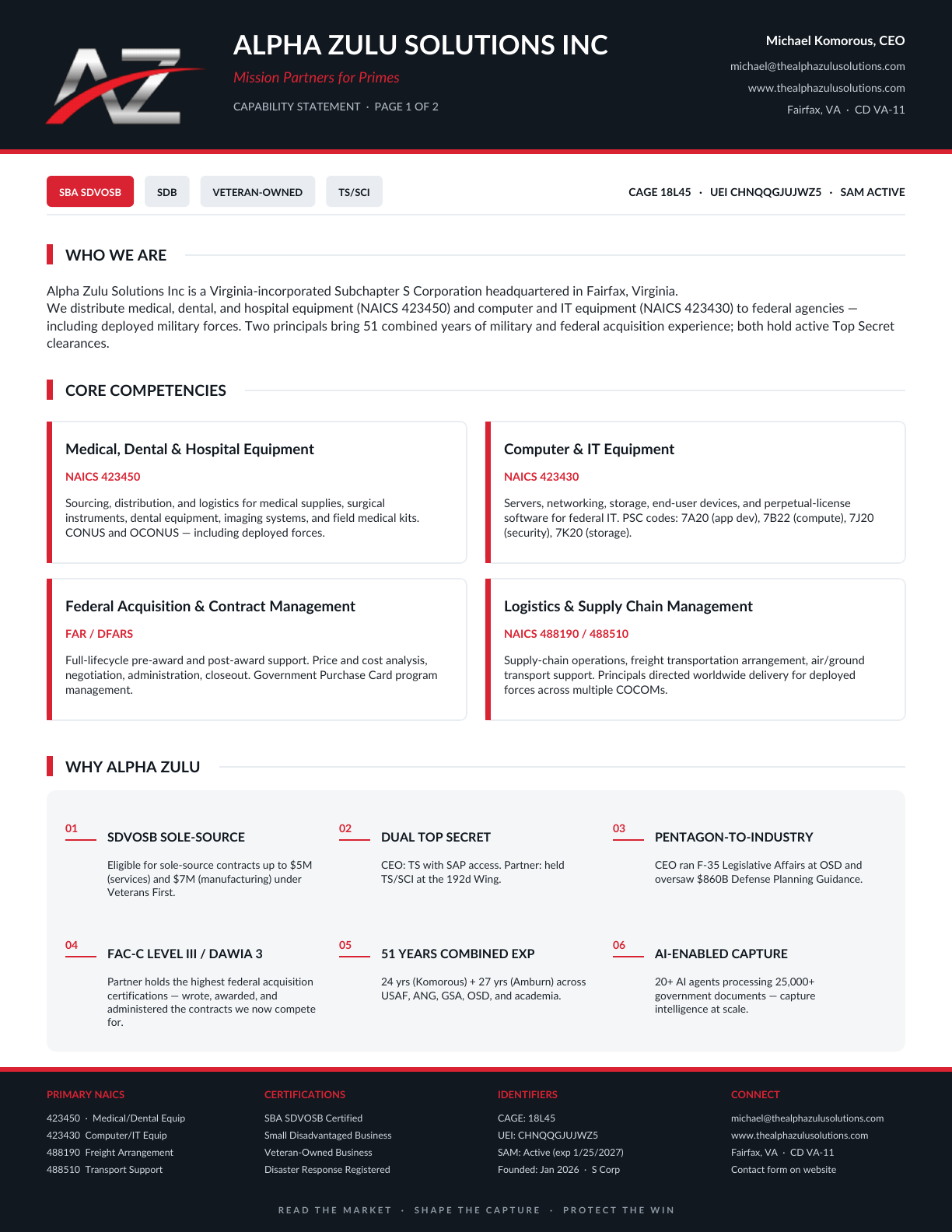The width and height of the screenshot is (952, 1232).
Task: Open michael@thealphazulusolutions.com email link in header
Action: (817, 66)
